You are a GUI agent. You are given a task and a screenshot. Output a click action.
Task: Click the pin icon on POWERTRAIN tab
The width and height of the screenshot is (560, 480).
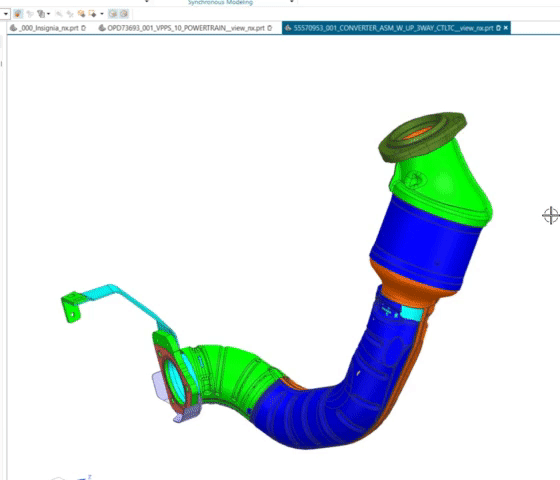coord(270,28)
